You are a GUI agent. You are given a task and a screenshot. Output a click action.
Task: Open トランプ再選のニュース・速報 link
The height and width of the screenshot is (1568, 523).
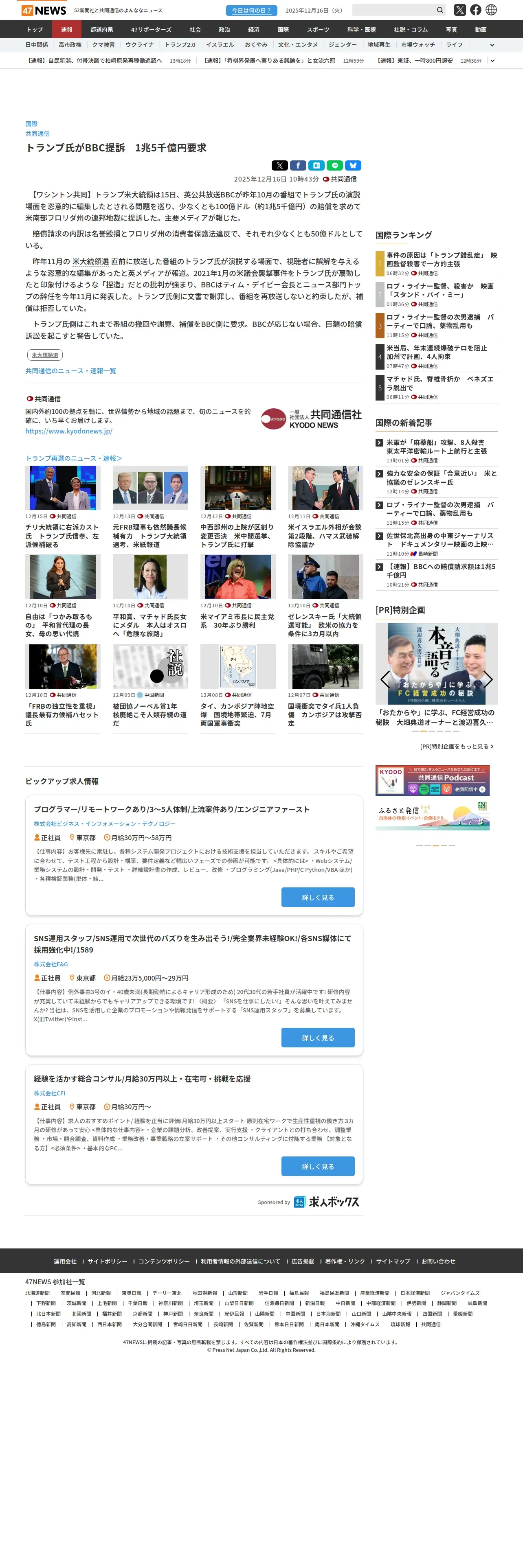[74, 458]
